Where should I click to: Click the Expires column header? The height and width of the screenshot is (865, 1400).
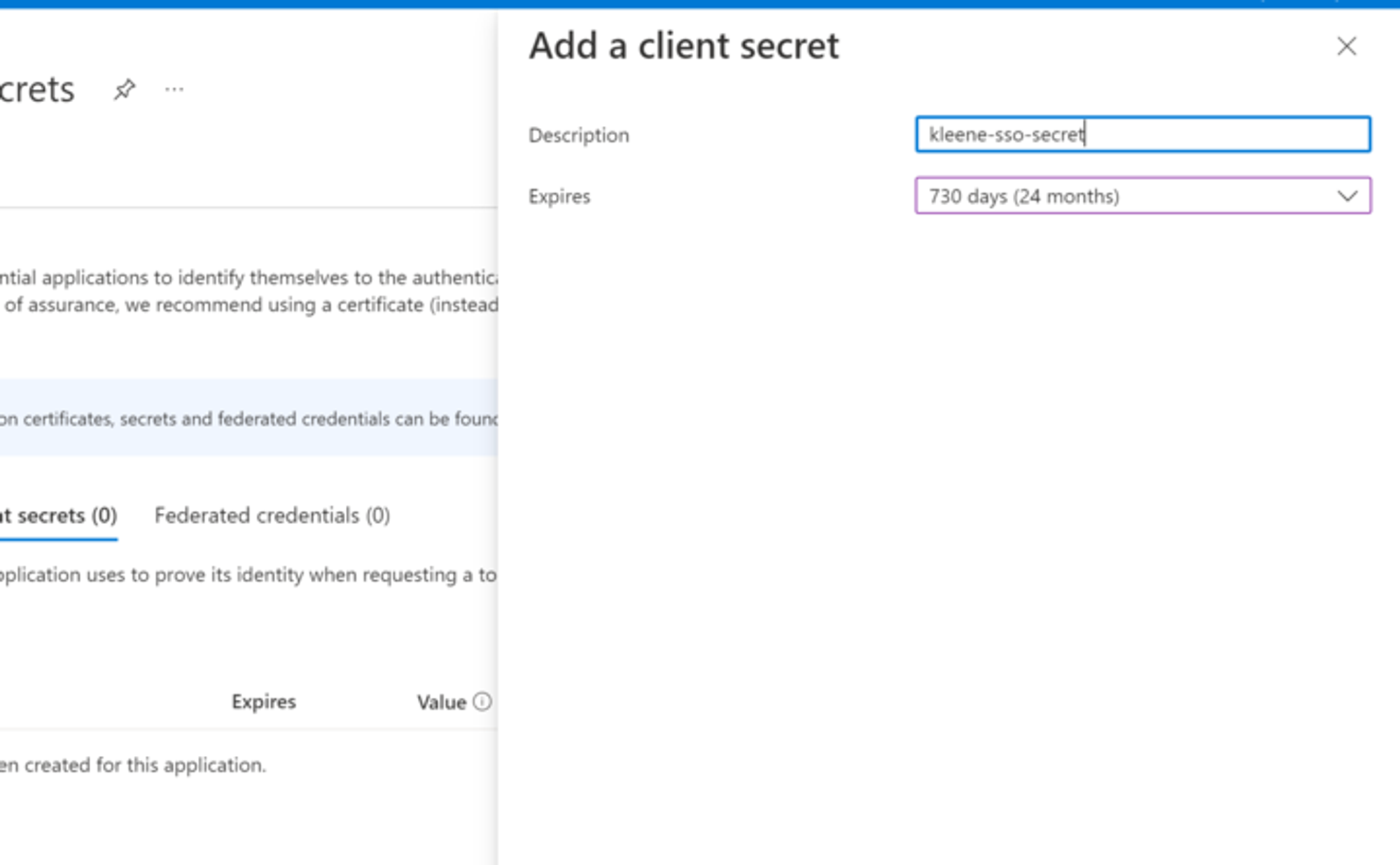(264, 701)
